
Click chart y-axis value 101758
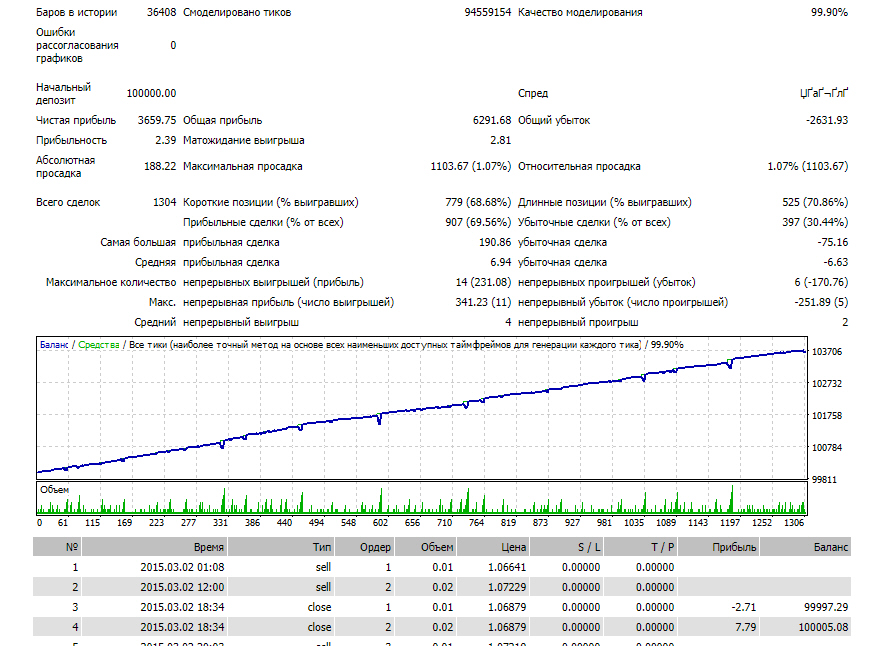[x=826, y=415]
